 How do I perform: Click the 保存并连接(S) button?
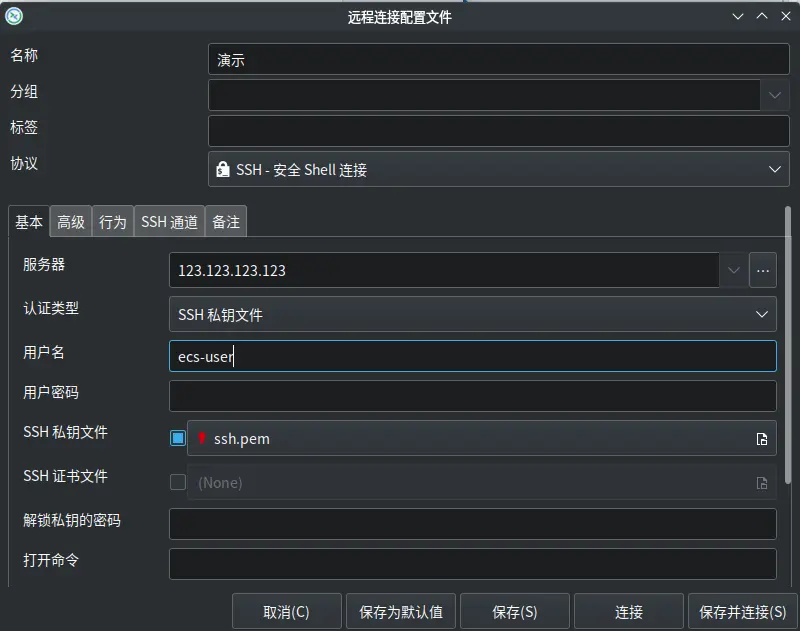[x=742, y=612]
